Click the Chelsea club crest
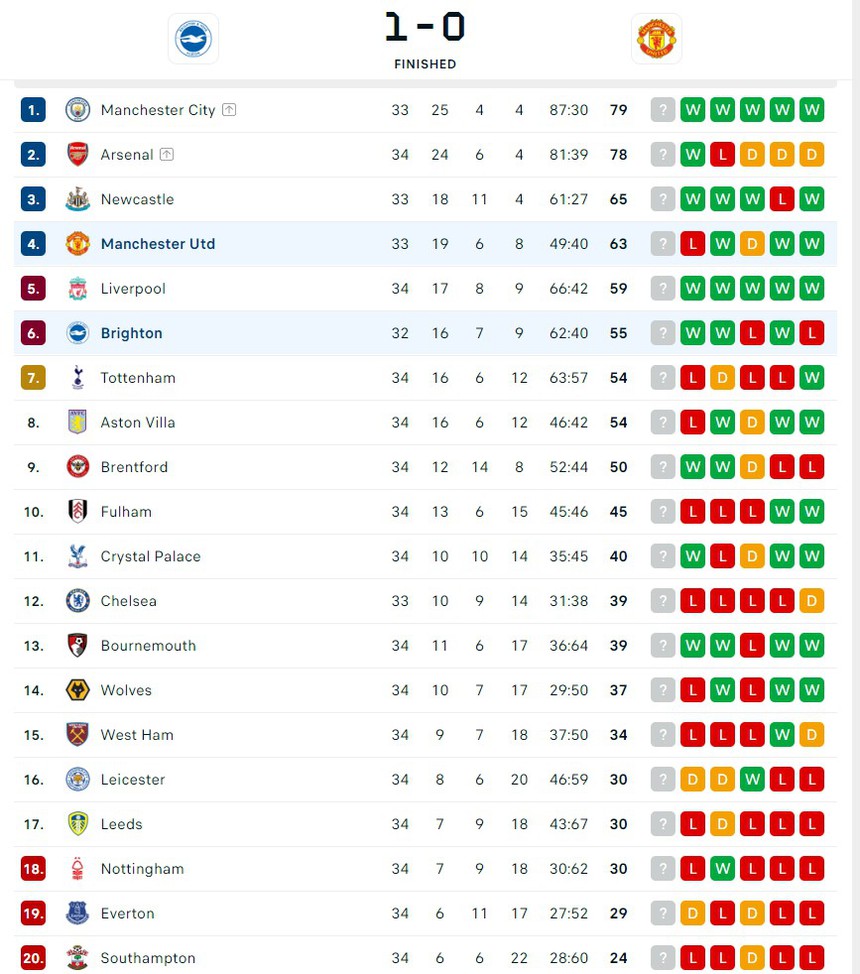This screenshot has height=974, width=860. point(77,600)
